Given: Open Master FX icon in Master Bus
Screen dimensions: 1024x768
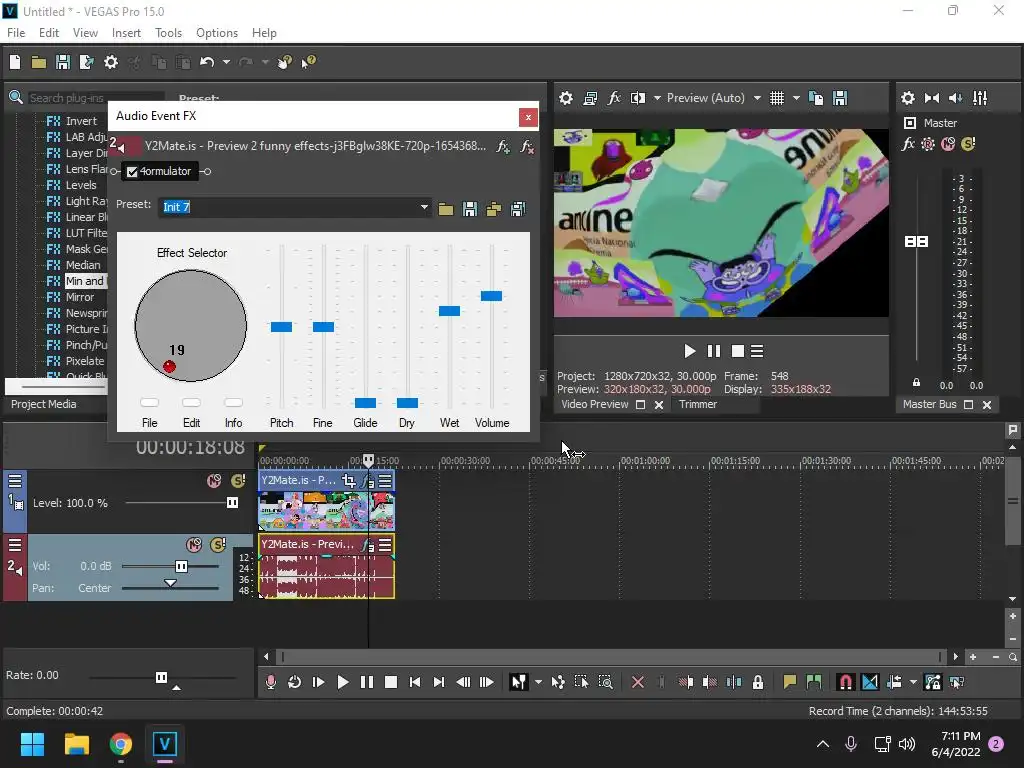Looking at the screenshot, I should pos(908,144).
